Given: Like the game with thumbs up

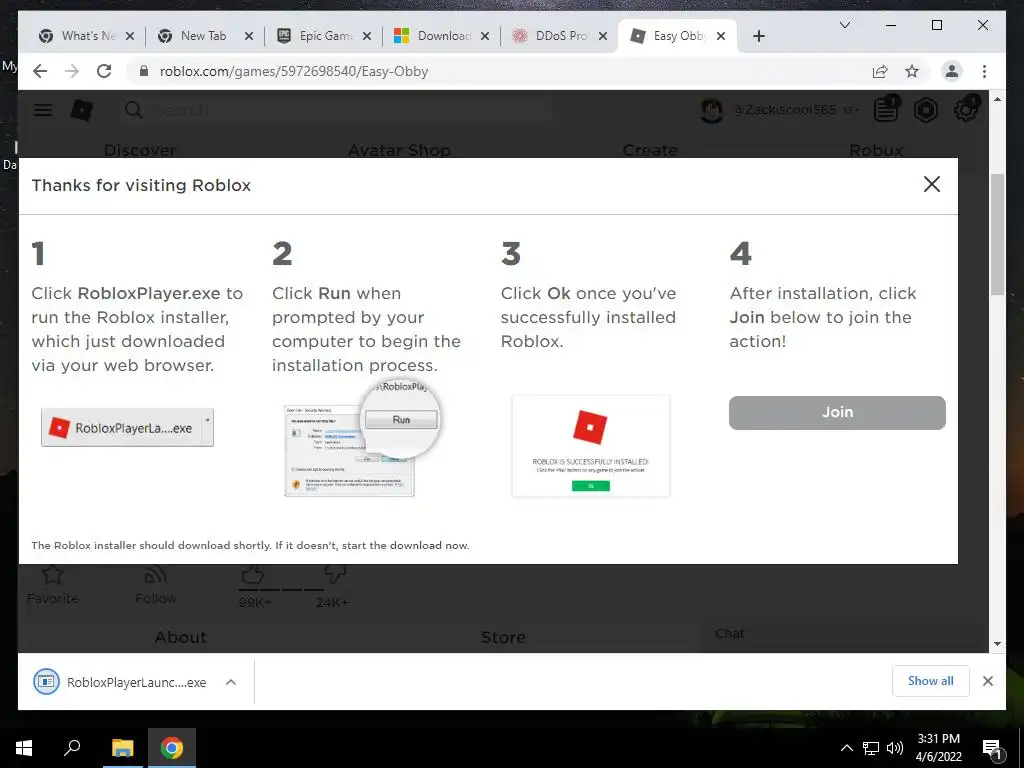Looking at the screenshot, I should [252, 575].
